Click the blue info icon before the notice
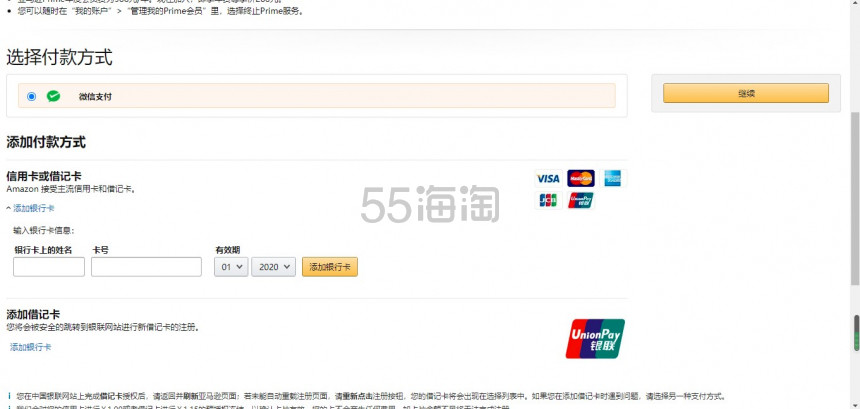 coord(9,395)
